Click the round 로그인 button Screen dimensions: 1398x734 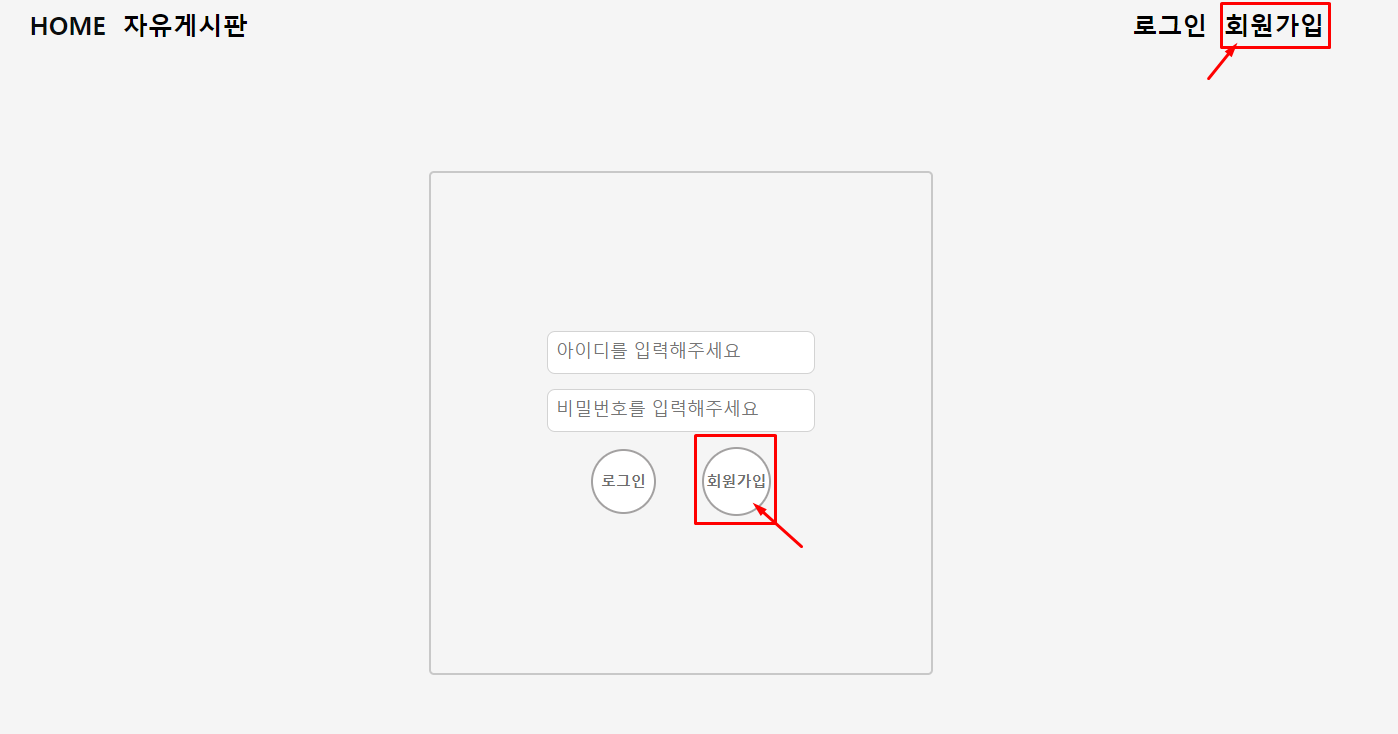pos(624,481)
